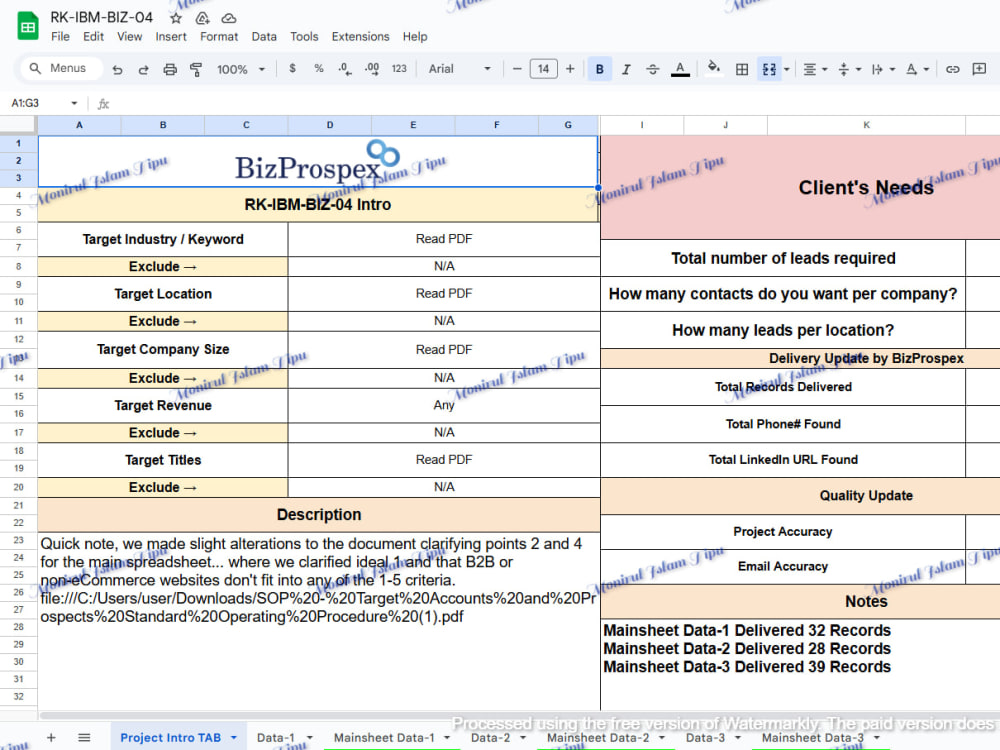Open merge type dropdown arrow
Screen dimensions: 1000x750
point(786,69)
